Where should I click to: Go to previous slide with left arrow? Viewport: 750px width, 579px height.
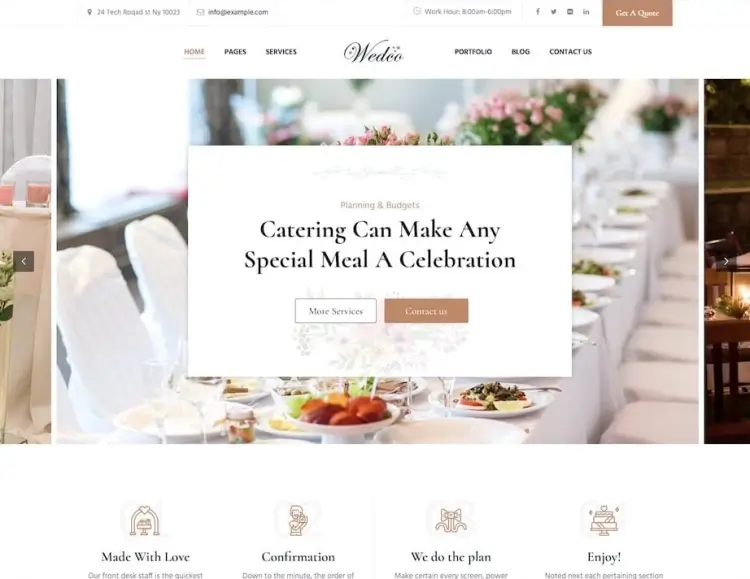(x=23, y=261)
